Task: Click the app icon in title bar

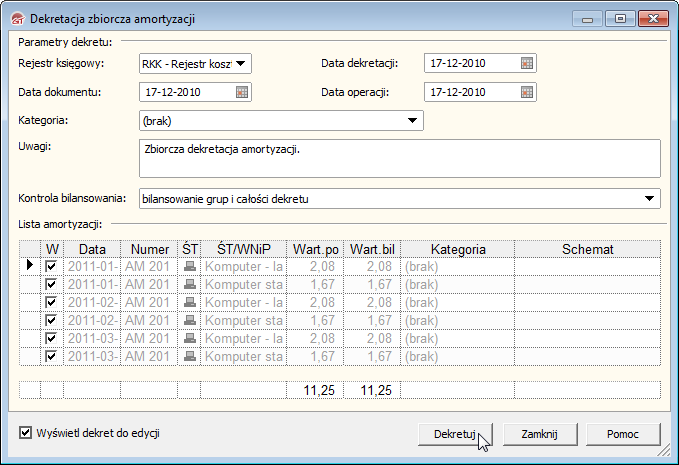Action: pos(16,18)
